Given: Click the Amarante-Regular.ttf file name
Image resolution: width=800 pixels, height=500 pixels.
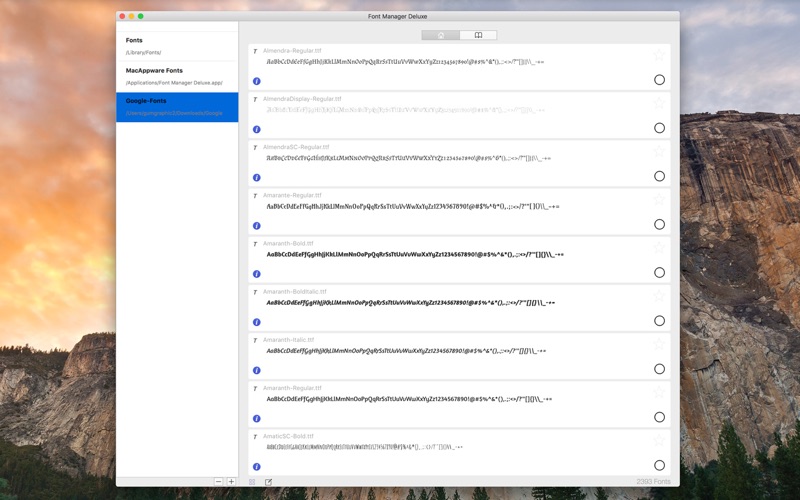Looking at the screenshot, I should click(x=292, y=195).
